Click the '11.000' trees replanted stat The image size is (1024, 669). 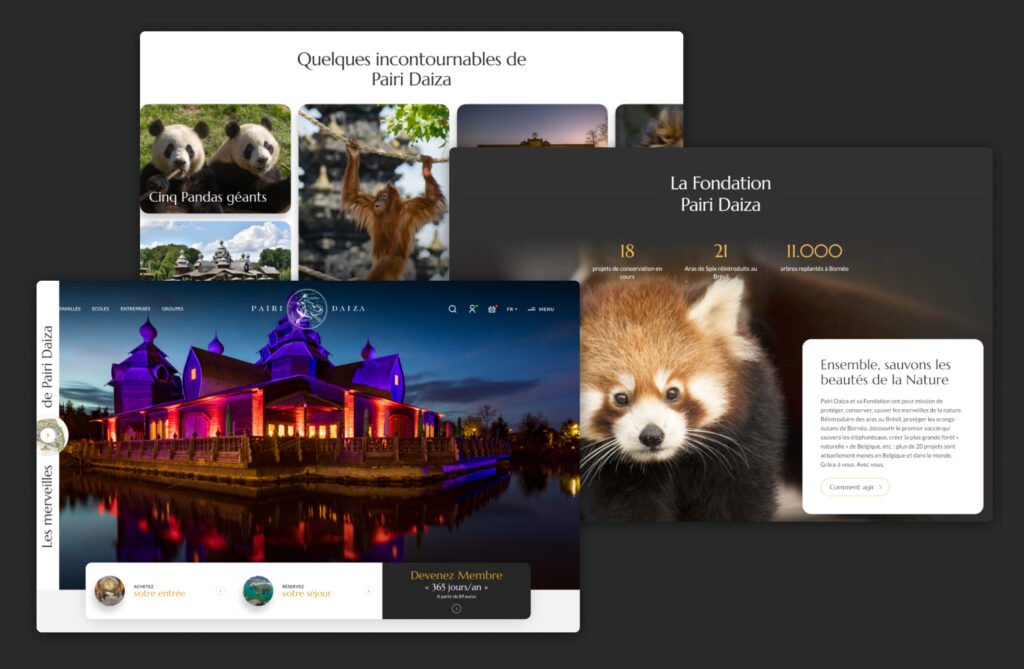(x=814, y=251)
